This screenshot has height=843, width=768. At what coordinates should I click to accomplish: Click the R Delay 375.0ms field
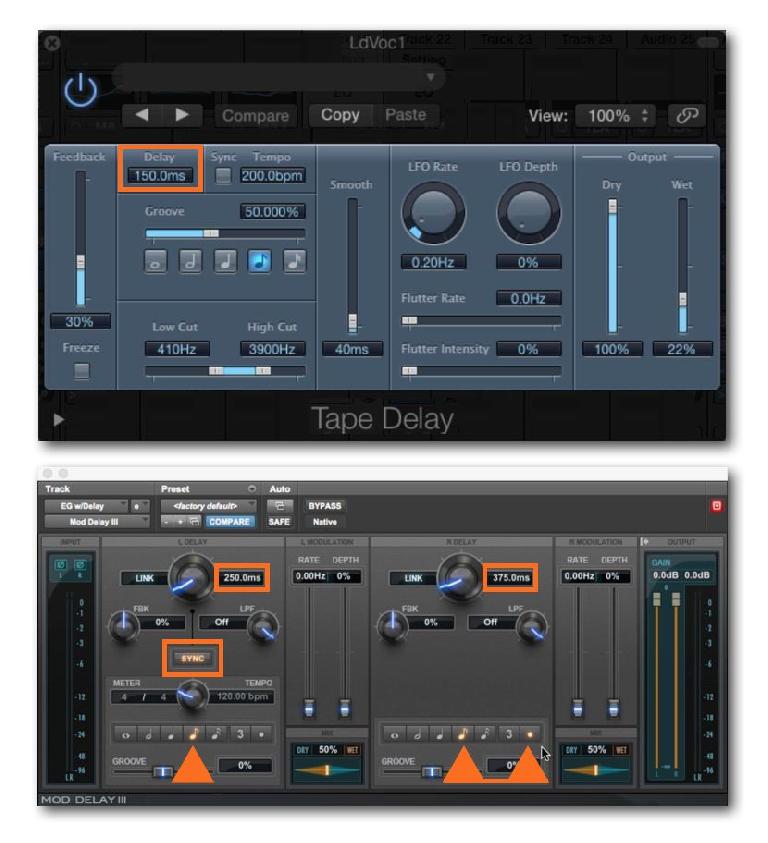(510, 578)
